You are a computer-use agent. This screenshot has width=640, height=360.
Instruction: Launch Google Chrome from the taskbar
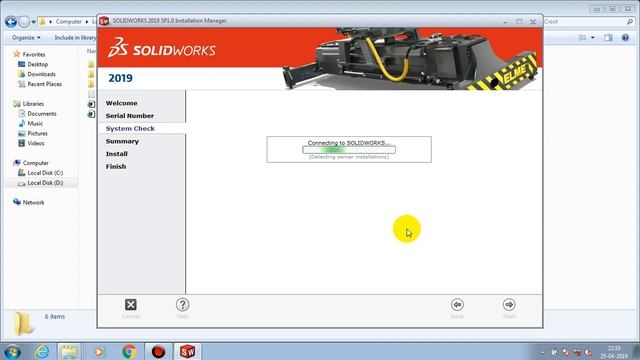click(x=129, y=351)
